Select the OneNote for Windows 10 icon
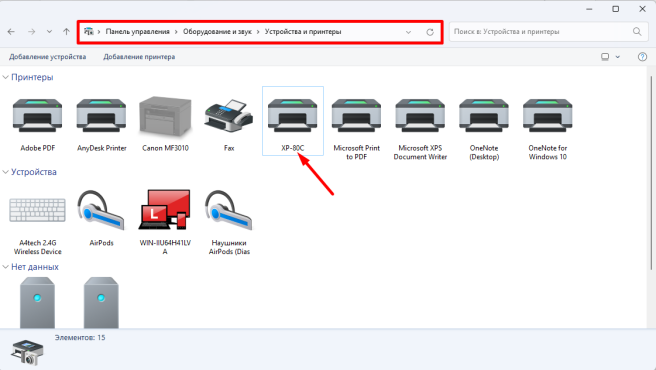The width and height of the screenshot is (656, 370). pyautogui.click(x=548, y=116)
